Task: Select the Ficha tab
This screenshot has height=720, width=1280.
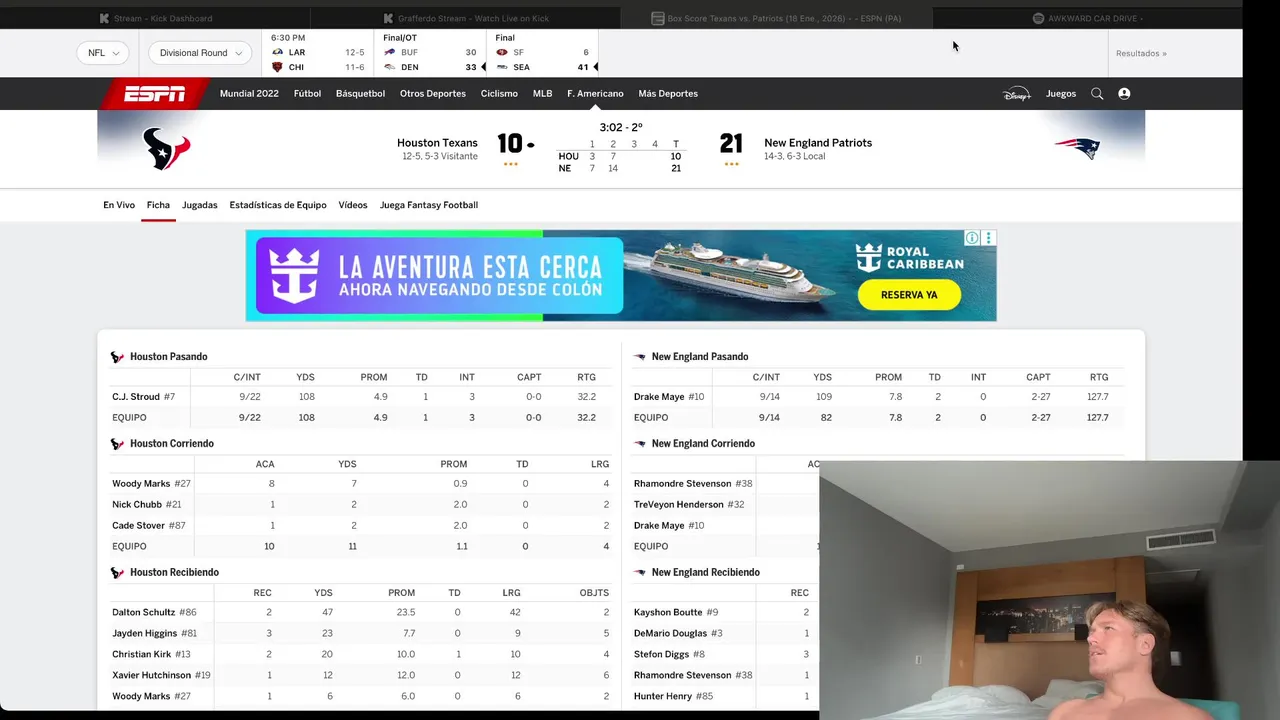Action: (158, 205)
